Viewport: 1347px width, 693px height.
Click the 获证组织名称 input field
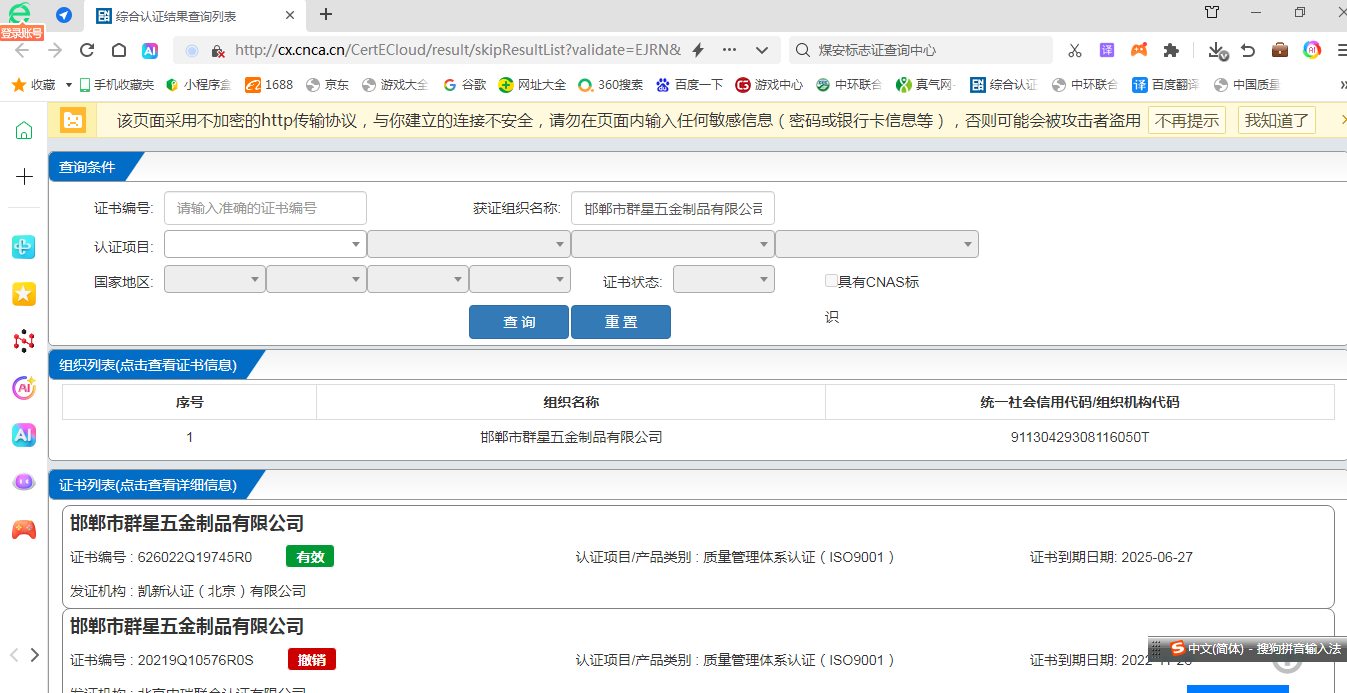pos(673,208)
